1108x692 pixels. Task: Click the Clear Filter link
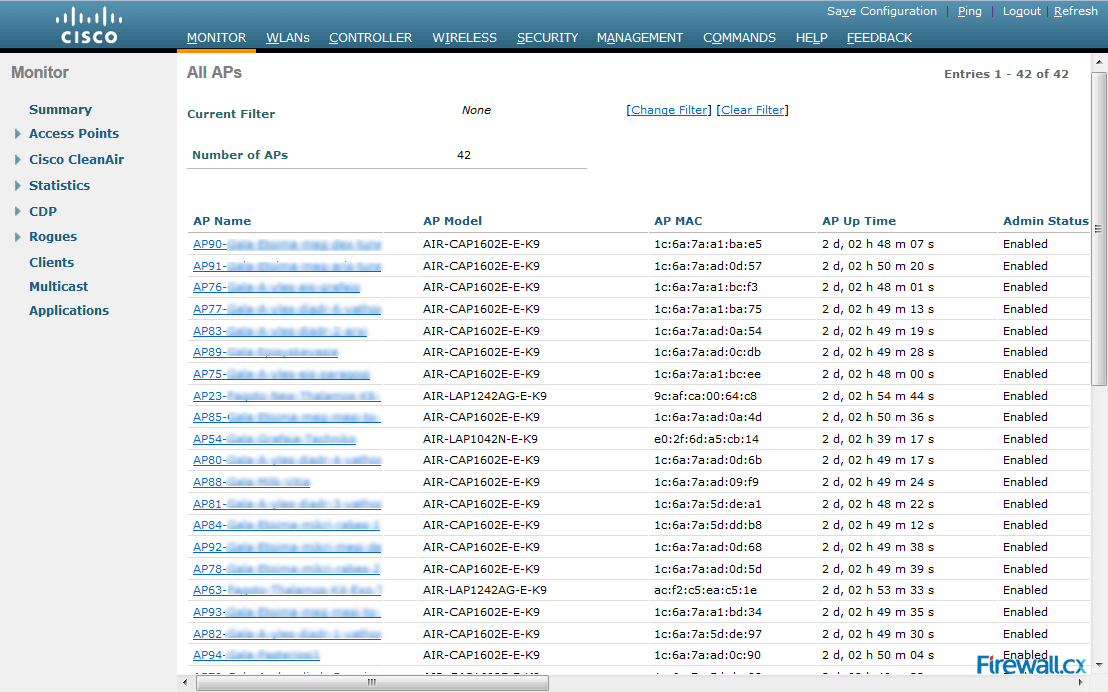click(x=753, y=110)
